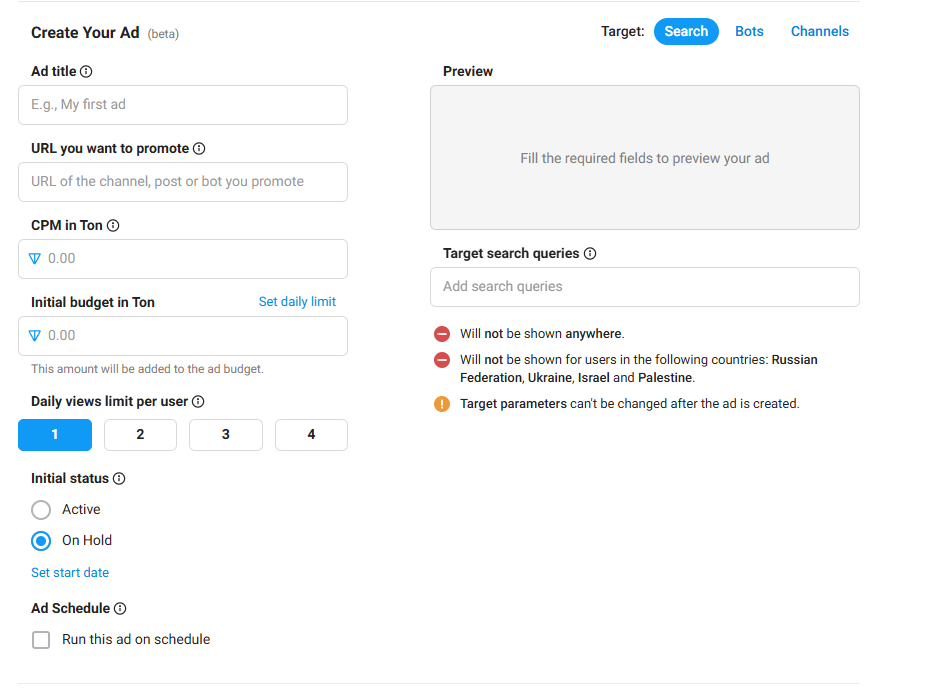
Task: Click the Add search queries field
Action: tap(644, 287)
